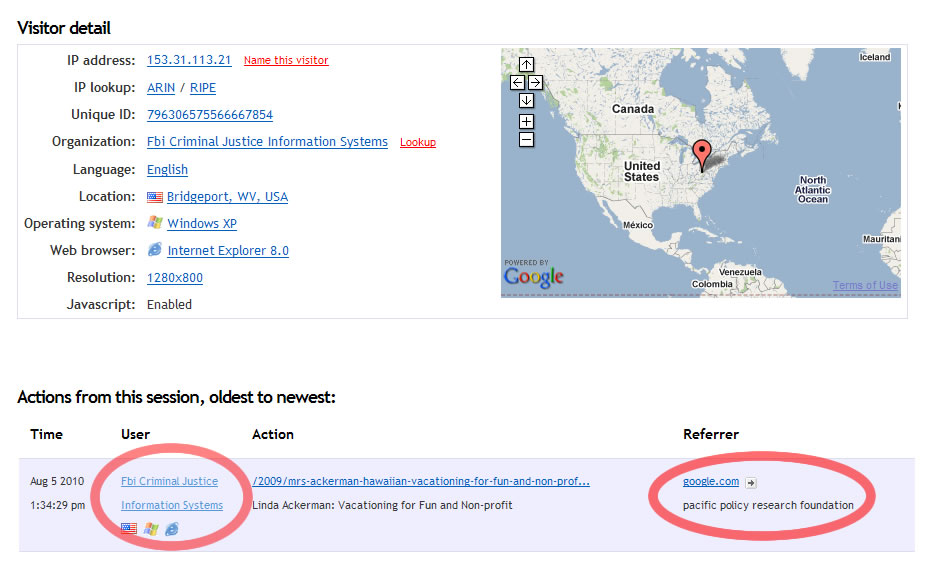The height and width of the screenshot is (570, 937).
Task: Click the Unique ID number link
Action: click(210, 115)
